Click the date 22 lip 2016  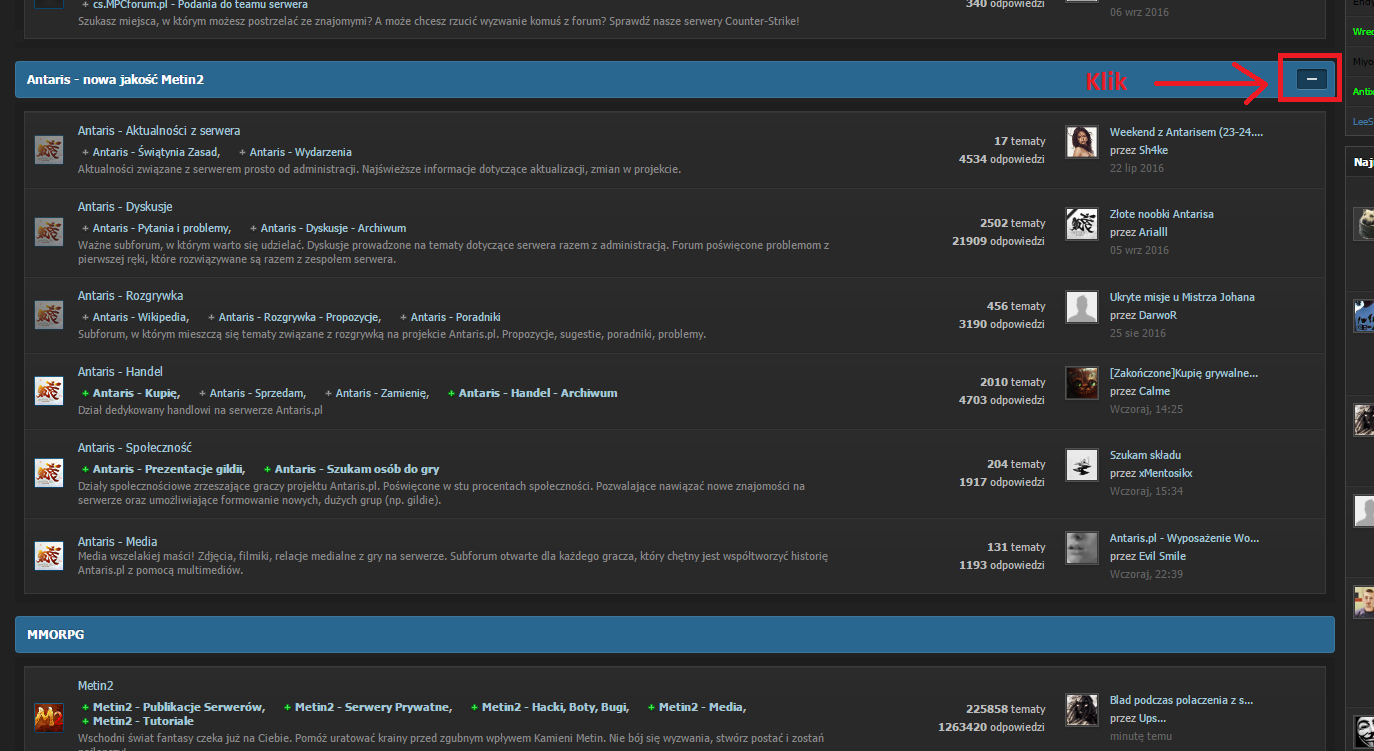1137,168
